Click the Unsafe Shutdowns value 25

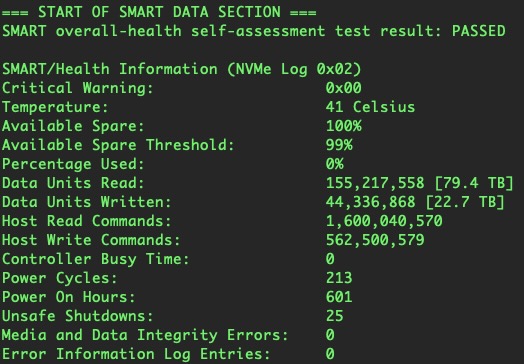click(335, 316)
